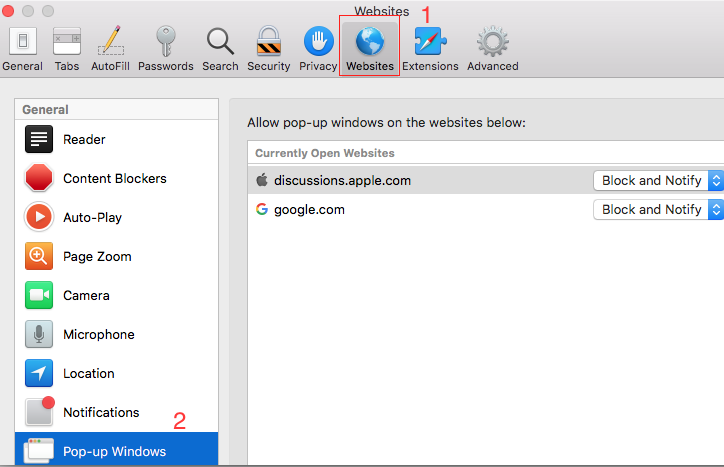Click the Currently Open Websites header

(x=325, y=153)
